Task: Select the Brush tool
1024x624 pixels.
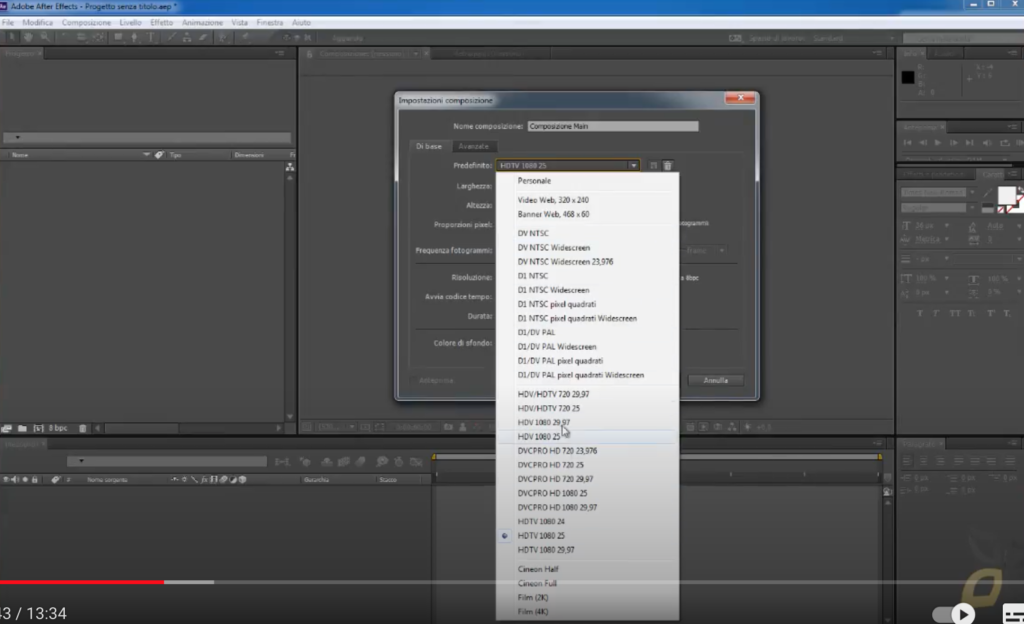Action: point(171,37)
